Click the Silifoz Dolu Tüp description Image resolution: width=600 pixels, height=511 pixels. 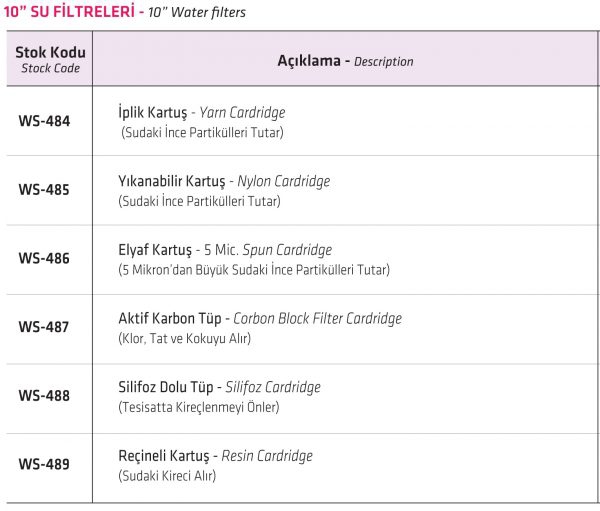(x=219, y=387)
